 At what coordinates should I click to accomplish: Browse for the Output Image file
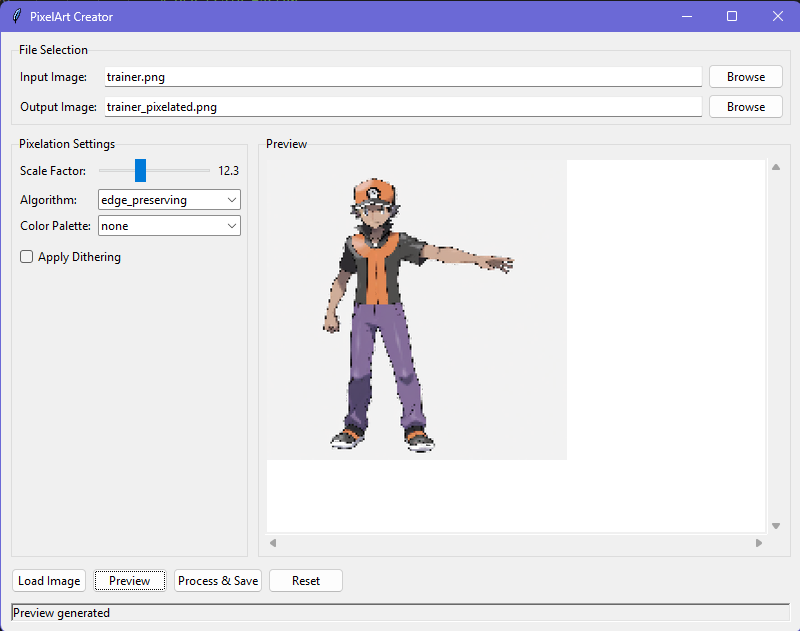tap(745, 107)
